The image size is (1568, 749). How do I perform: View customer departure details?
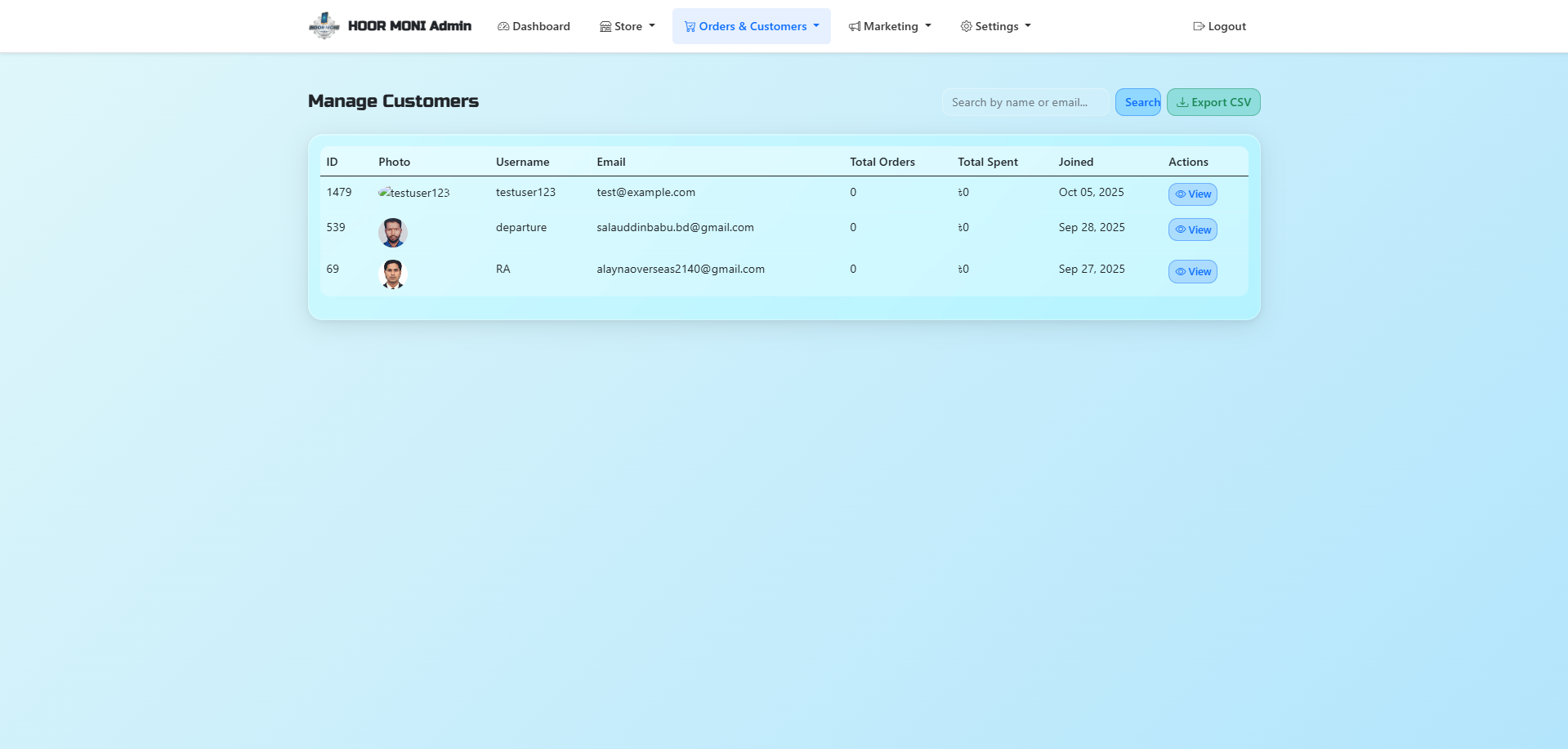click(x=1193, y=230)
